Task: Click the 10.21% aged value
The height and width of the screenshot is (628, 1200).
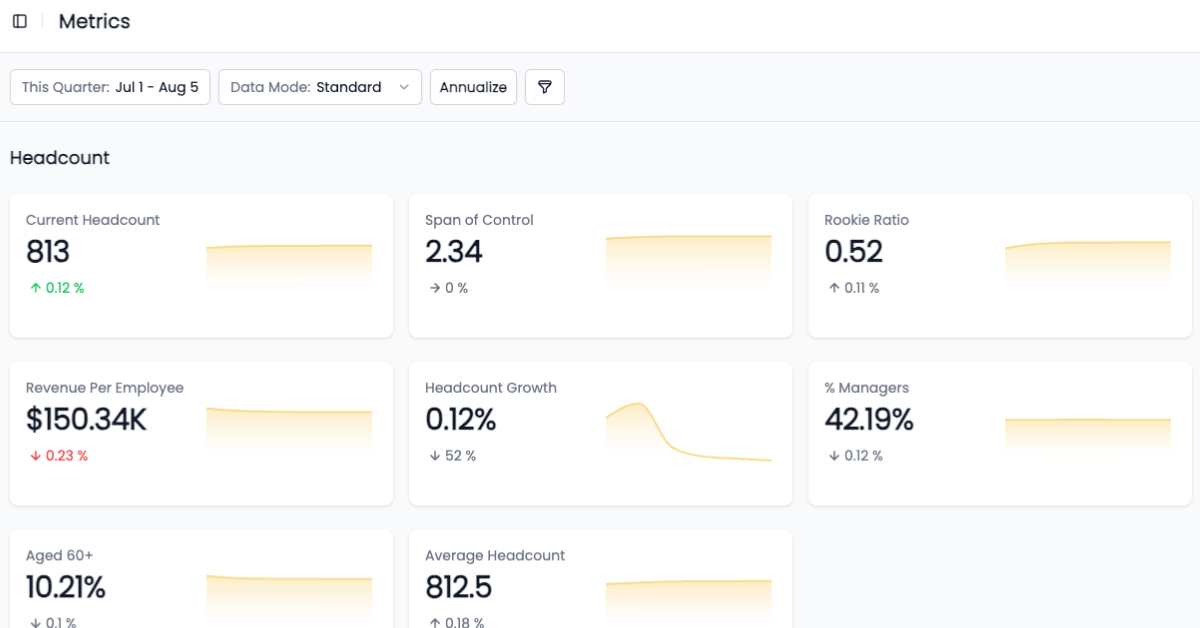Action: tap(66, 588)
